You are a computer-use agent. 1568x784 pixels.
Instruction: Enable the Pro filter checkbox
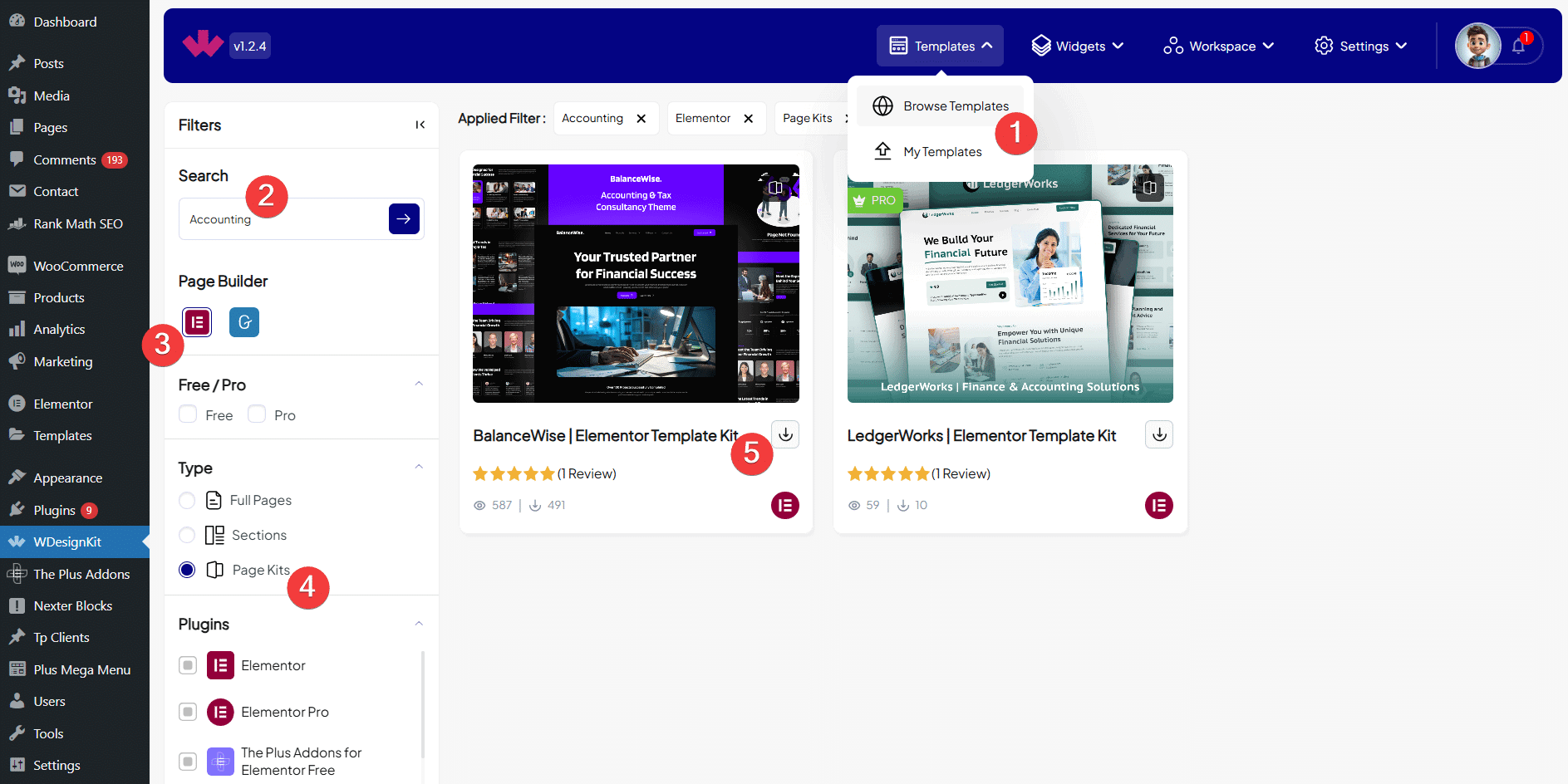pos(257,414)
